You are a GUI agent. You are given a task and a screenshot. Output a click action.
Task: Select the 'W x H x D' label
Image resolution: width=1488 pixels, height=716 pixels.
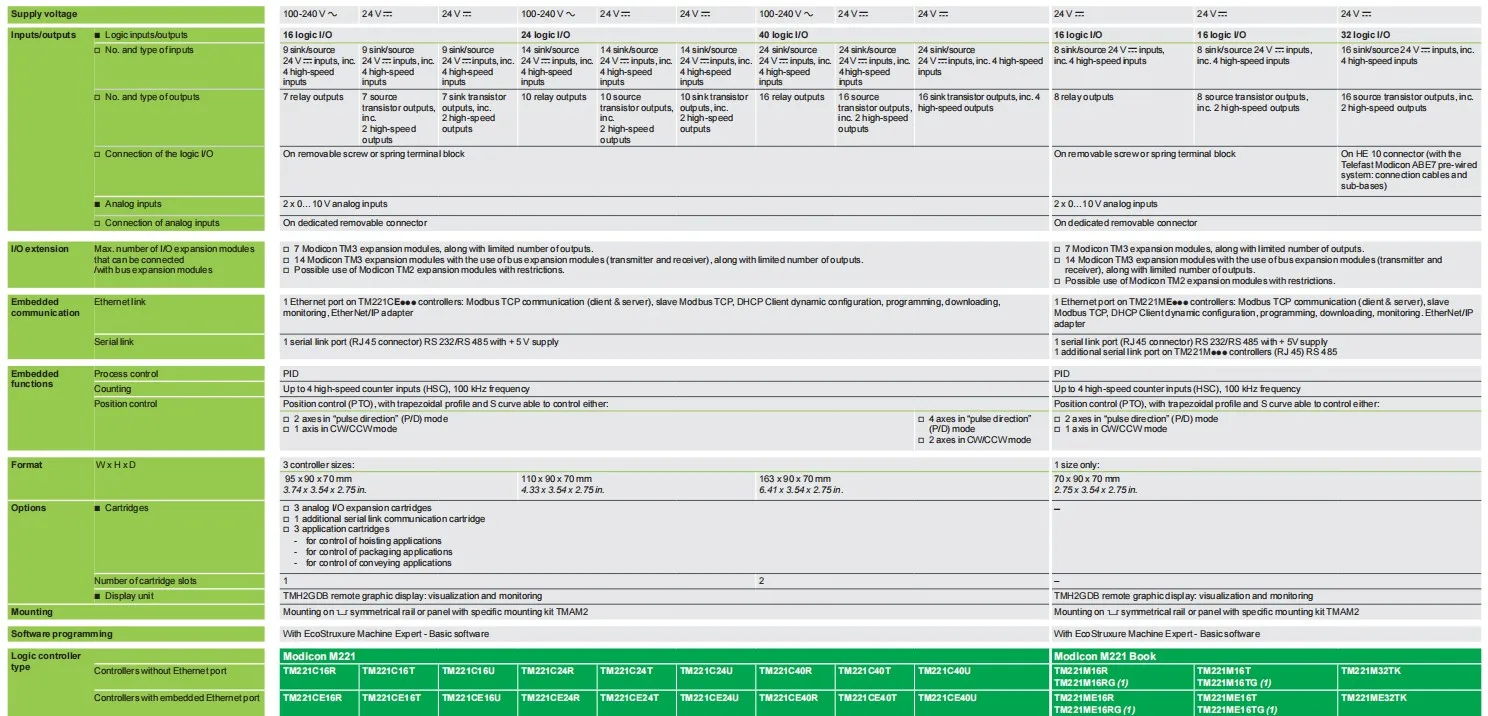click(x=115, y=465)
